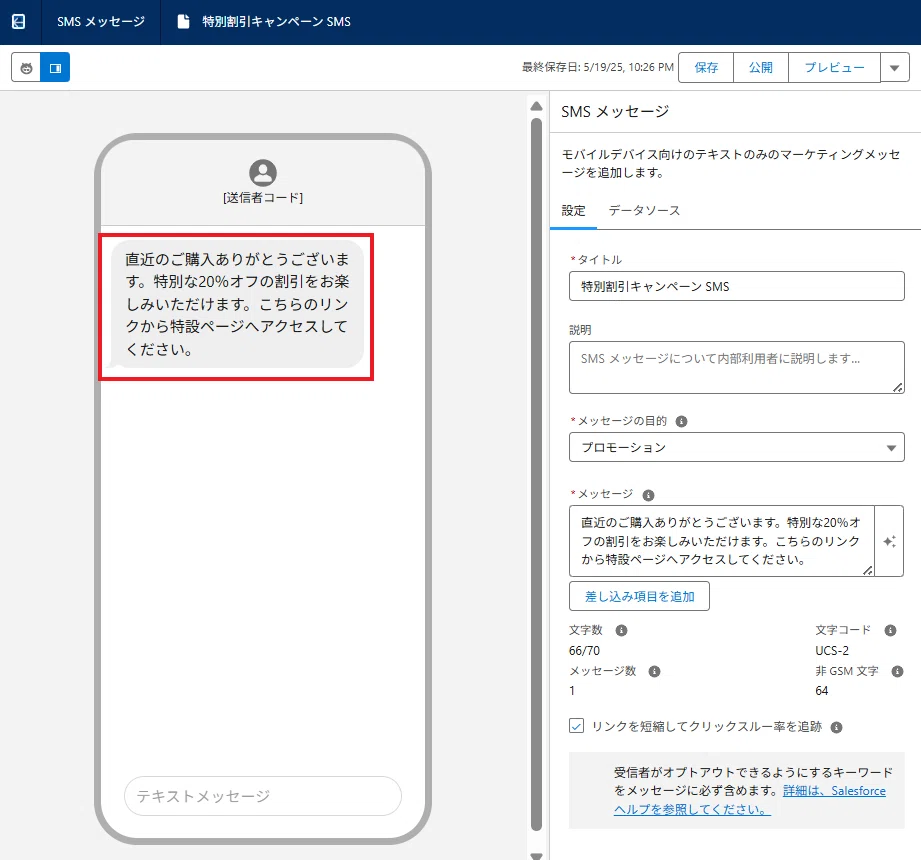The height and width of the screenshot is (860, 921).
Task: Click the SMS メッセージ panel heading
Action: click(615, 112)
